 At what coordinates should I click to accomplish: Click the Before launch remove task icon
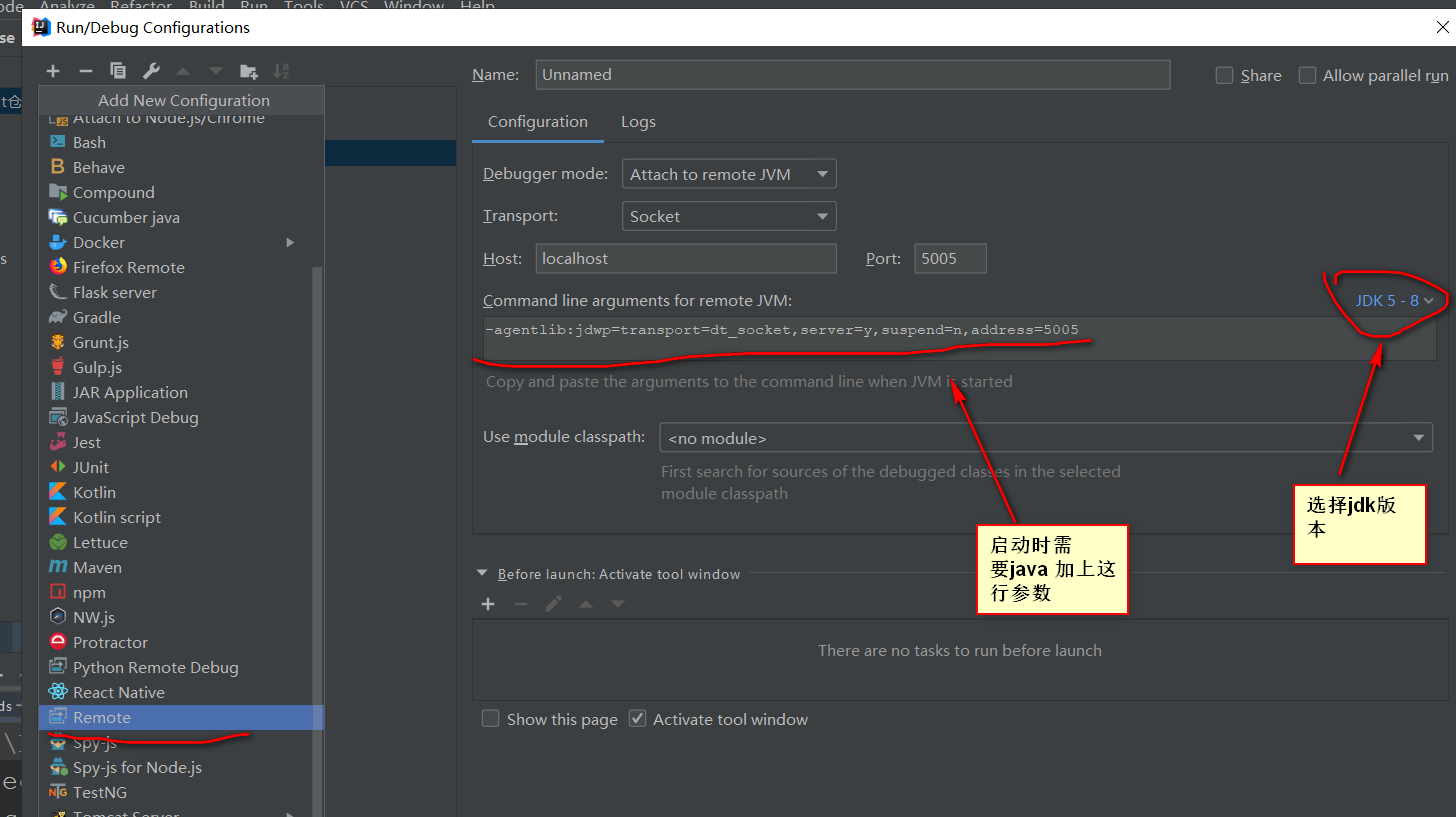click(x=521, y=604)
